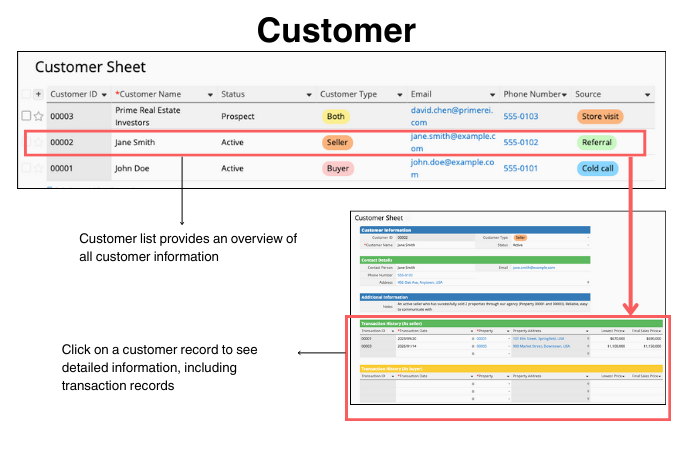
Task: Click the jane.smith@example.com email link
Action: 452,135
